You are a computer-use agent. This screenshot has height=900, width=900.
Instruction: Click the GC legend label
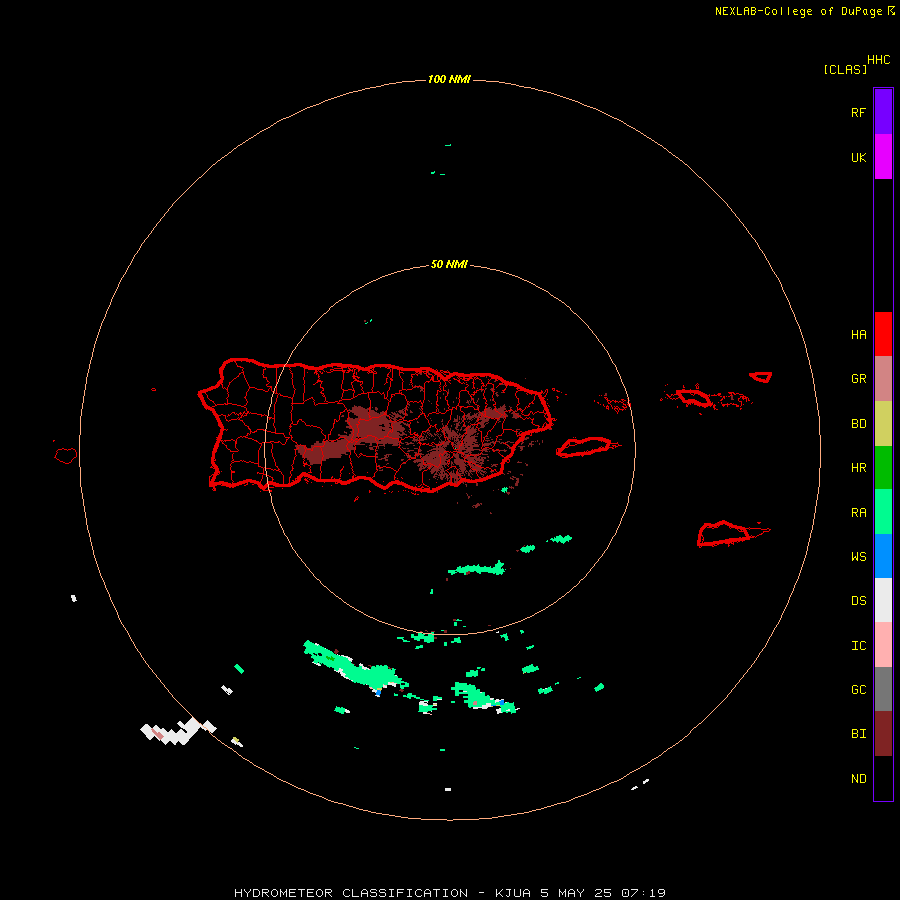858,690
